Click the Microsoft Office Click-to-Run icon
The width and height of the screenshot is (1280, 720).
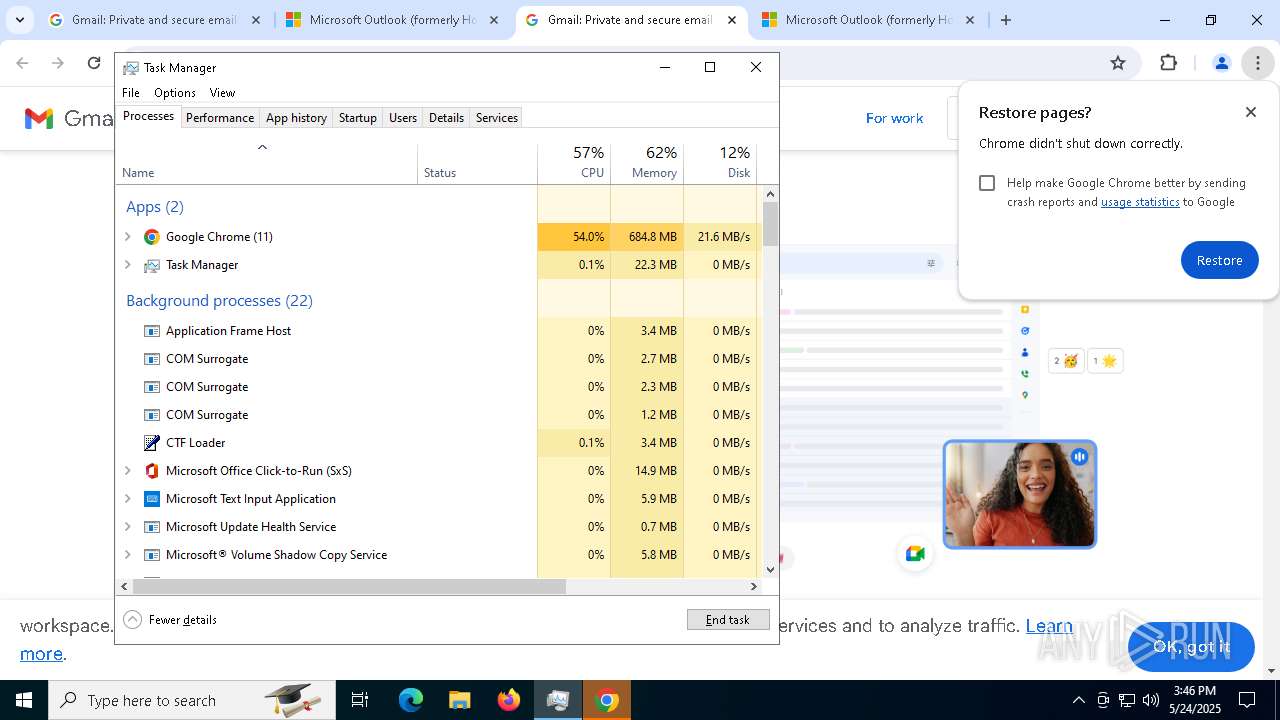point(152,471)
